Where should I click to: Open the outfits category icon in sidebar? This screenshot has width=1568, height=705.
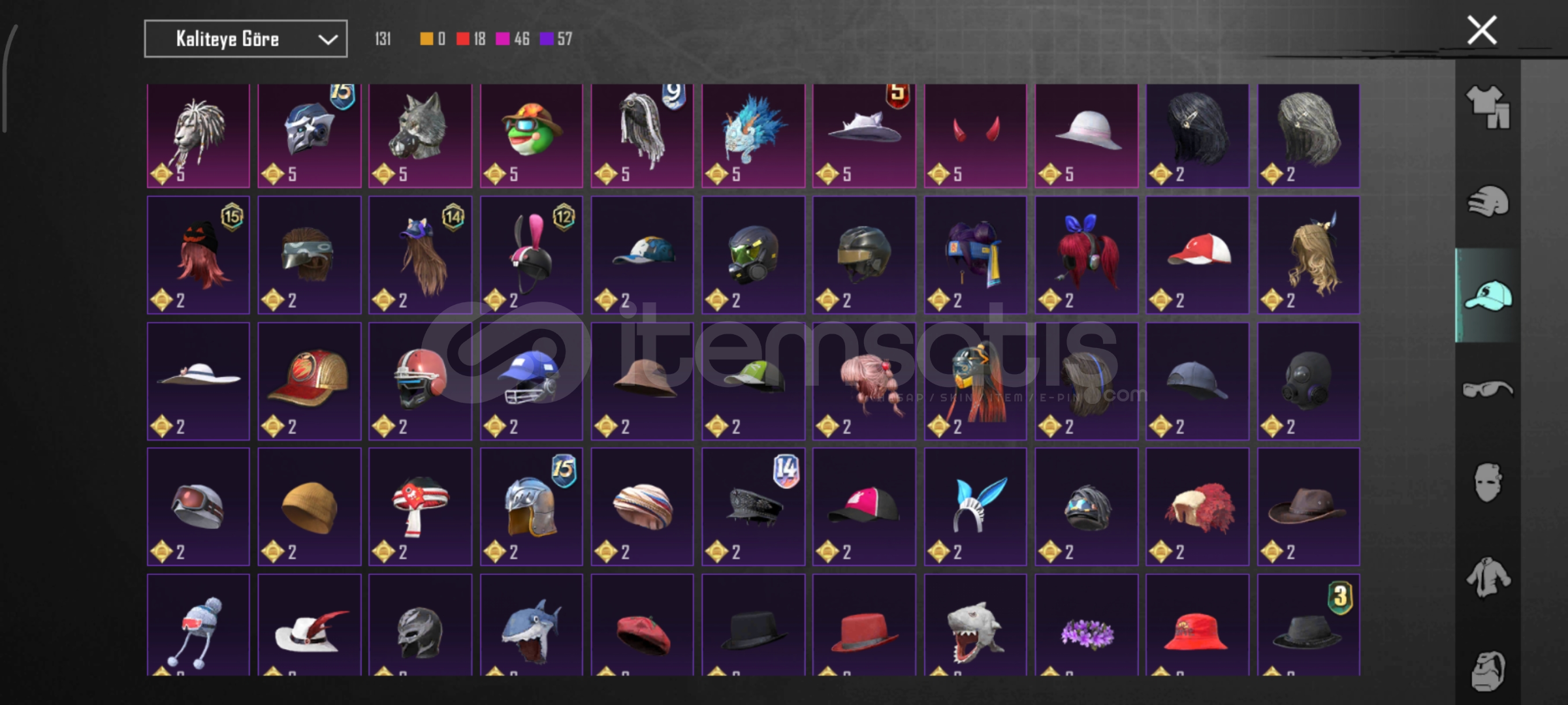coord(1488,106)
